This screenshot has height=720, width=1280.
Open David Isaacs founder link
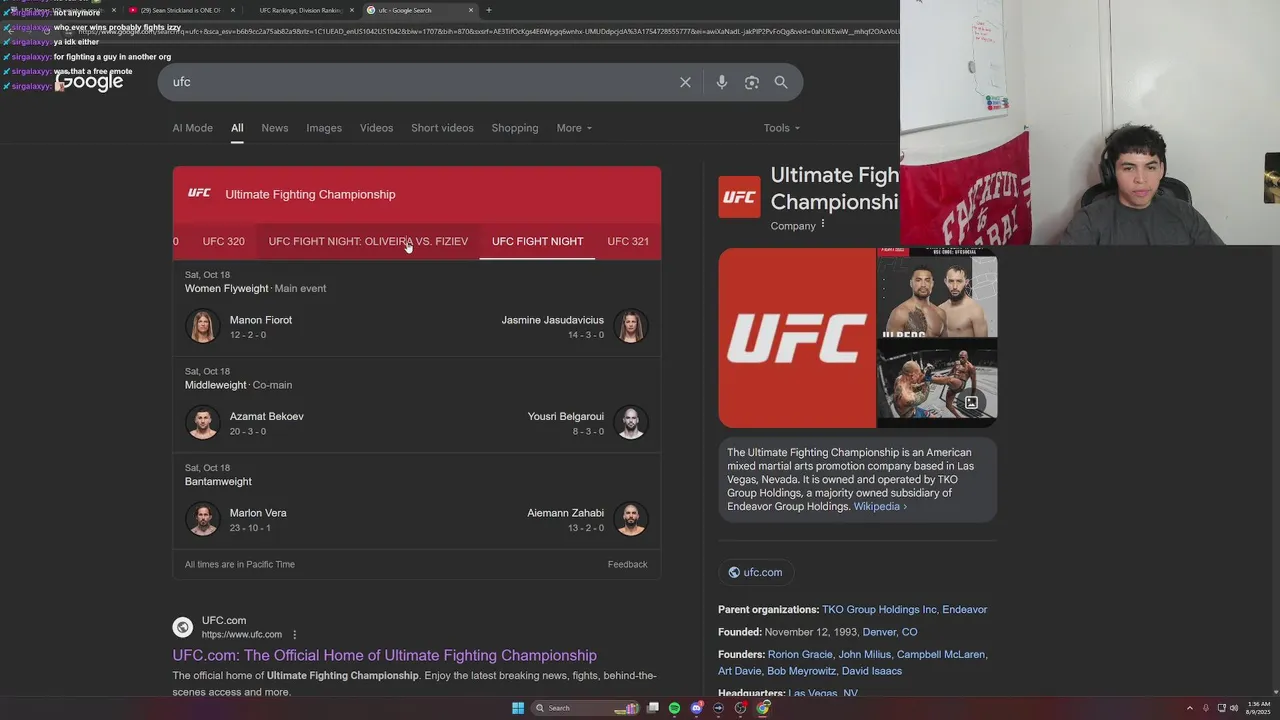[872, 671]
